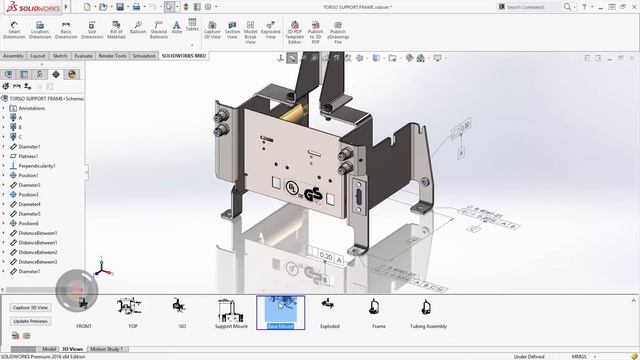Switch to the PropertyManager tab icon
The width and height of the screenshot is (640, 360).
[x=24, y=74]
